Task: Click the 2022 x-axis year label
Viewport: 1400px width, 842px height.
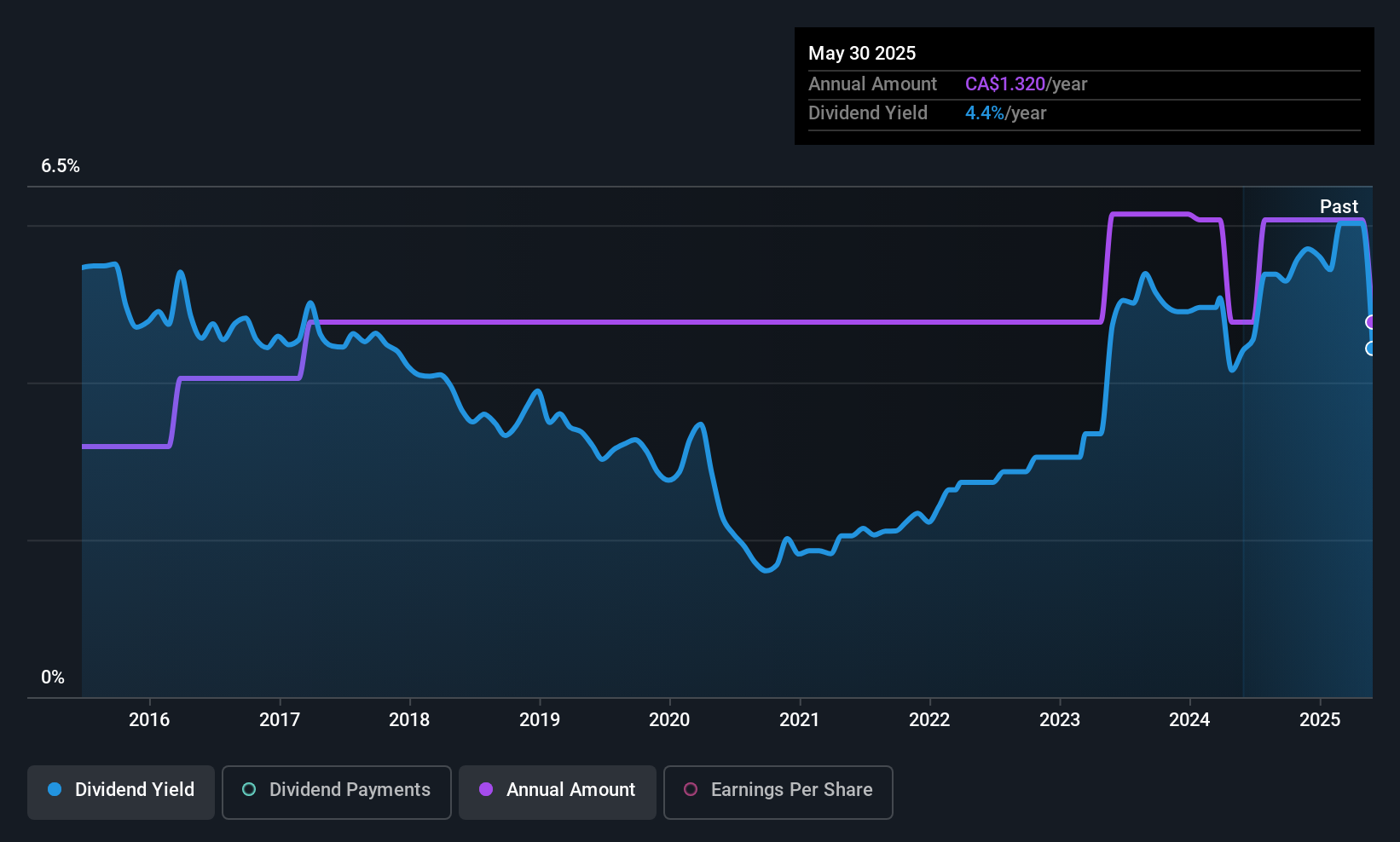Action: (929, 720)
